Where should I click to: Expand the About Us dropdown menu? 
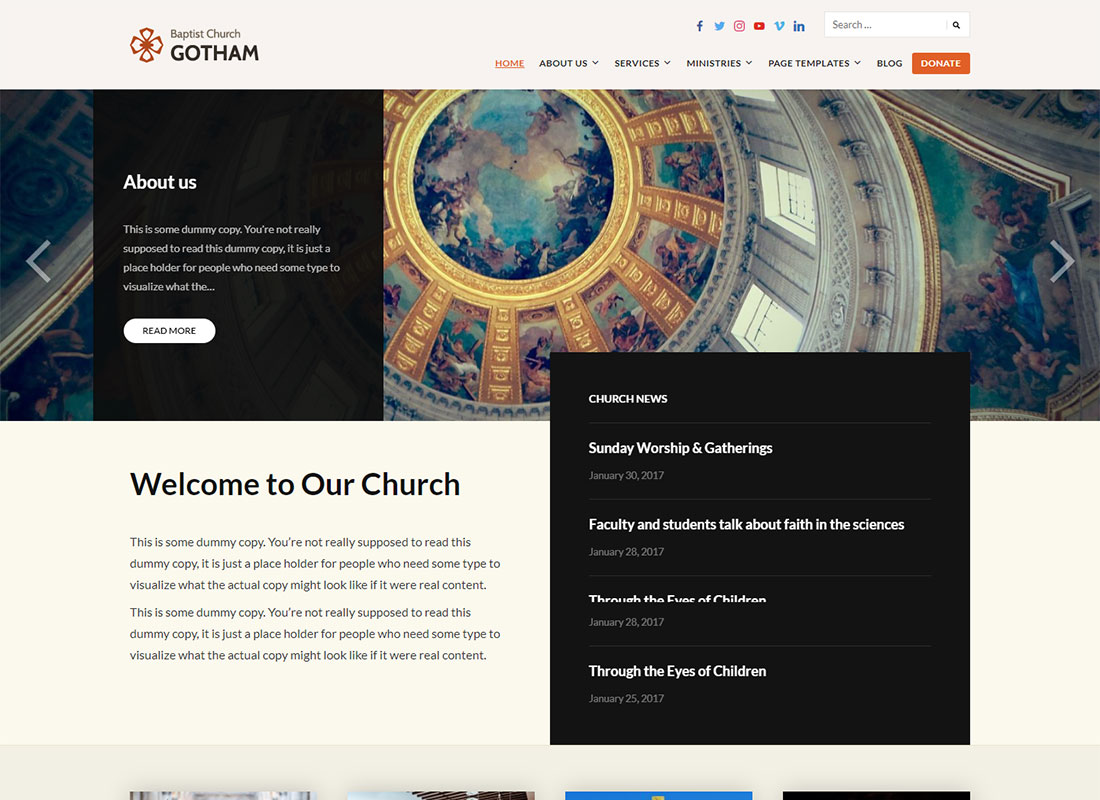[x=568, y=63]
